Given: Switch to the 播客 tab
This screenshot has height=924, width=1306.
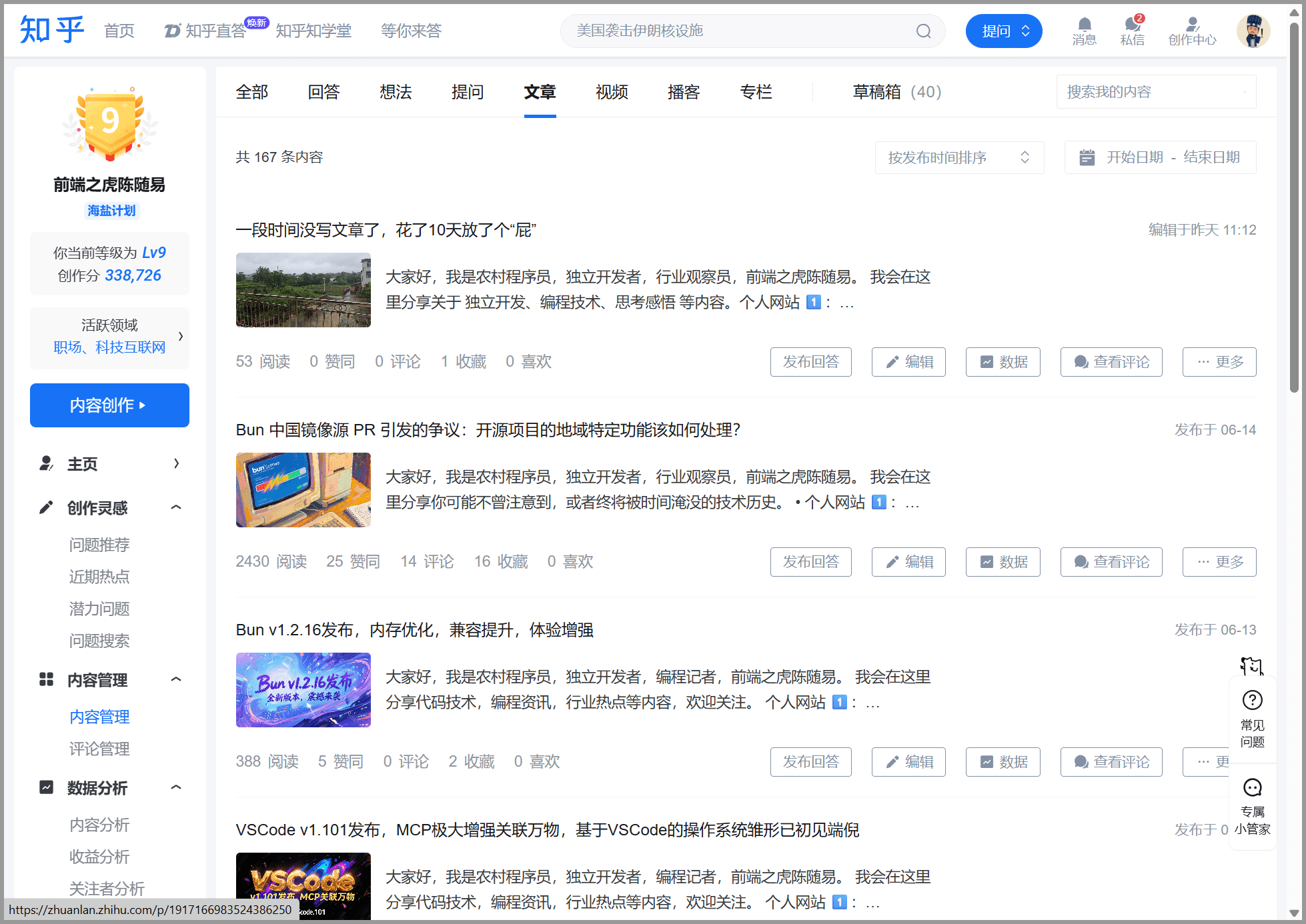Looking at the screenshot, I should point(684,92).
